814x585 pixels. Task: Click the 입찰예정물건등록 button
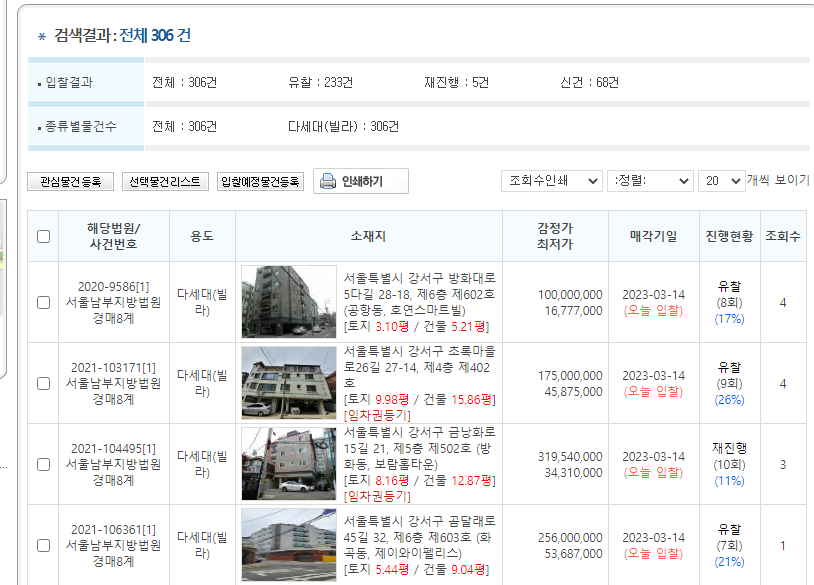[260, 182]
